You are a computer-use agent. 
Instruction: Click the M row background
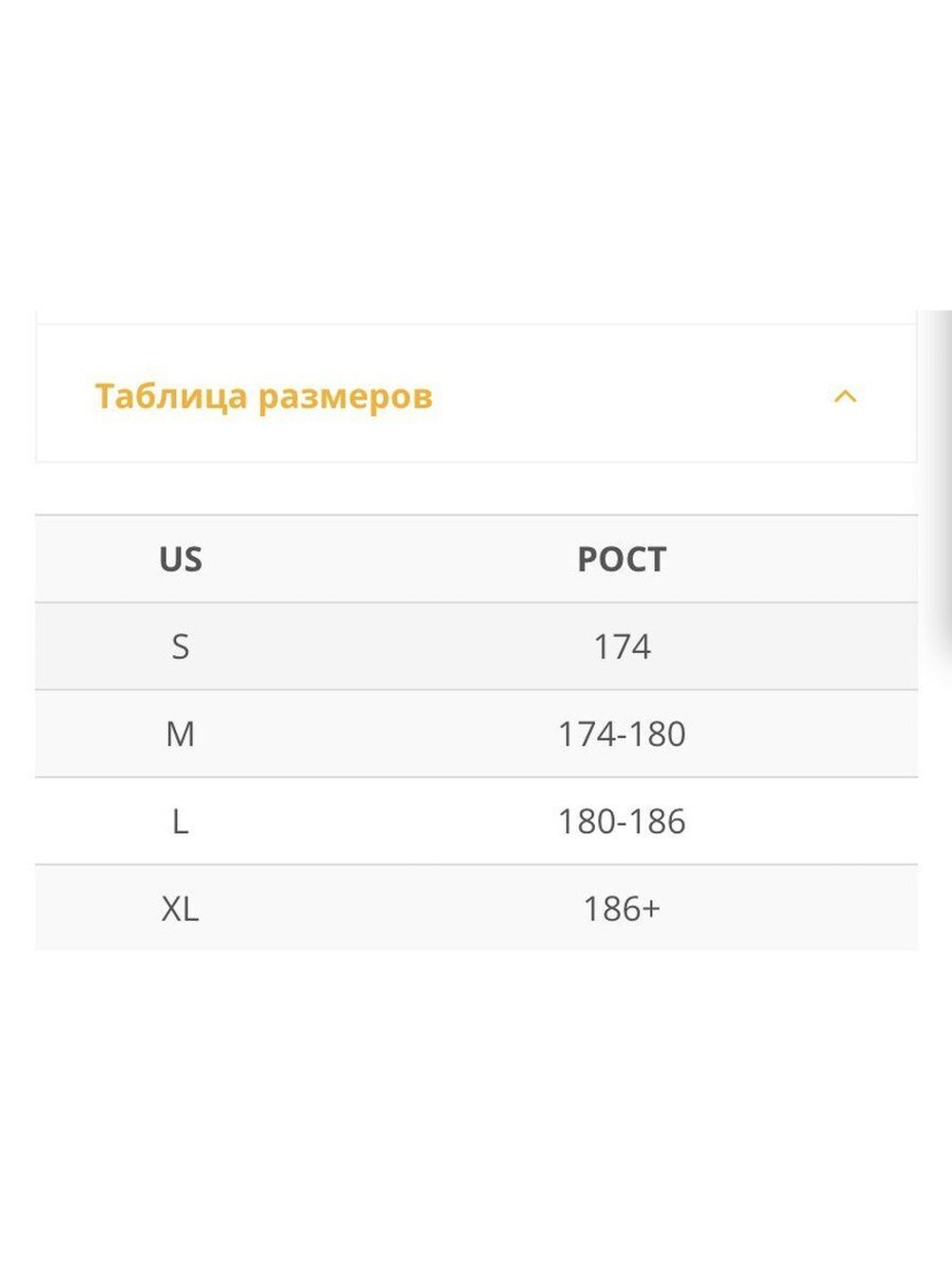(476, 734)
